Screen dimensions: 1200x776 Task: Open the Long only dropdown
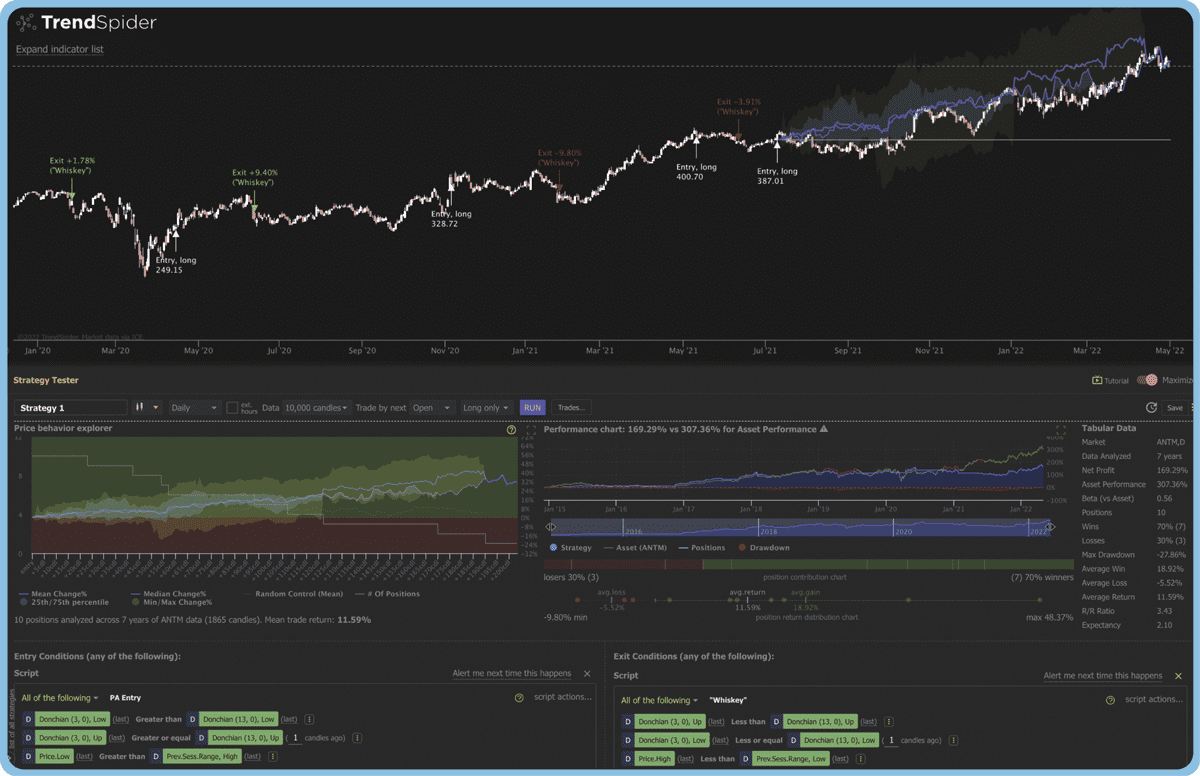pyautogui.click(x=485, y=407)
